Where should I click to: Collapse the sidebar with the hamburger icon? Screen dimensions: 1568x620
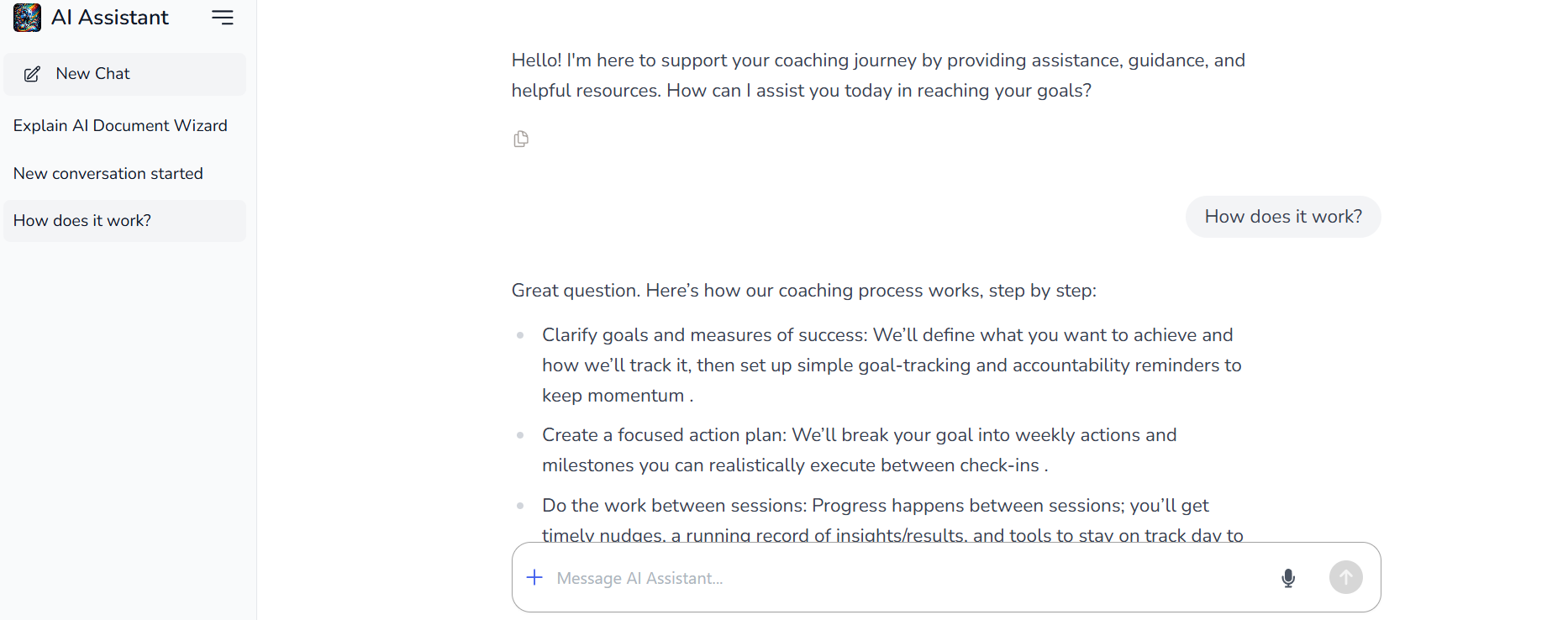coord(223,18)
